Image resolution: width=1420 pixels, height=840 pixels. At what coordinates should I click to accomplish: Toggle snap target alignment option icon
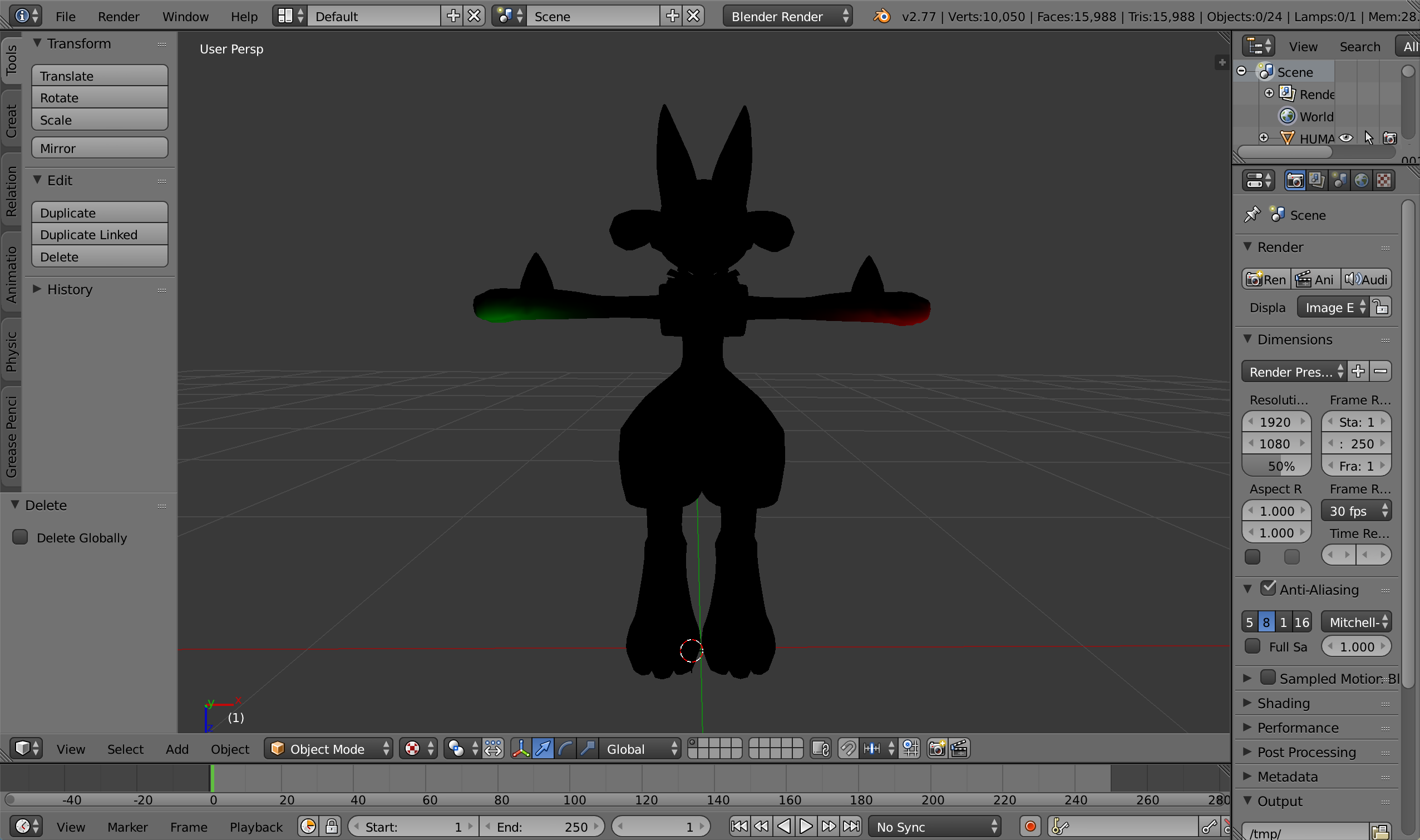pyautogui.click(x=910, y=748)
